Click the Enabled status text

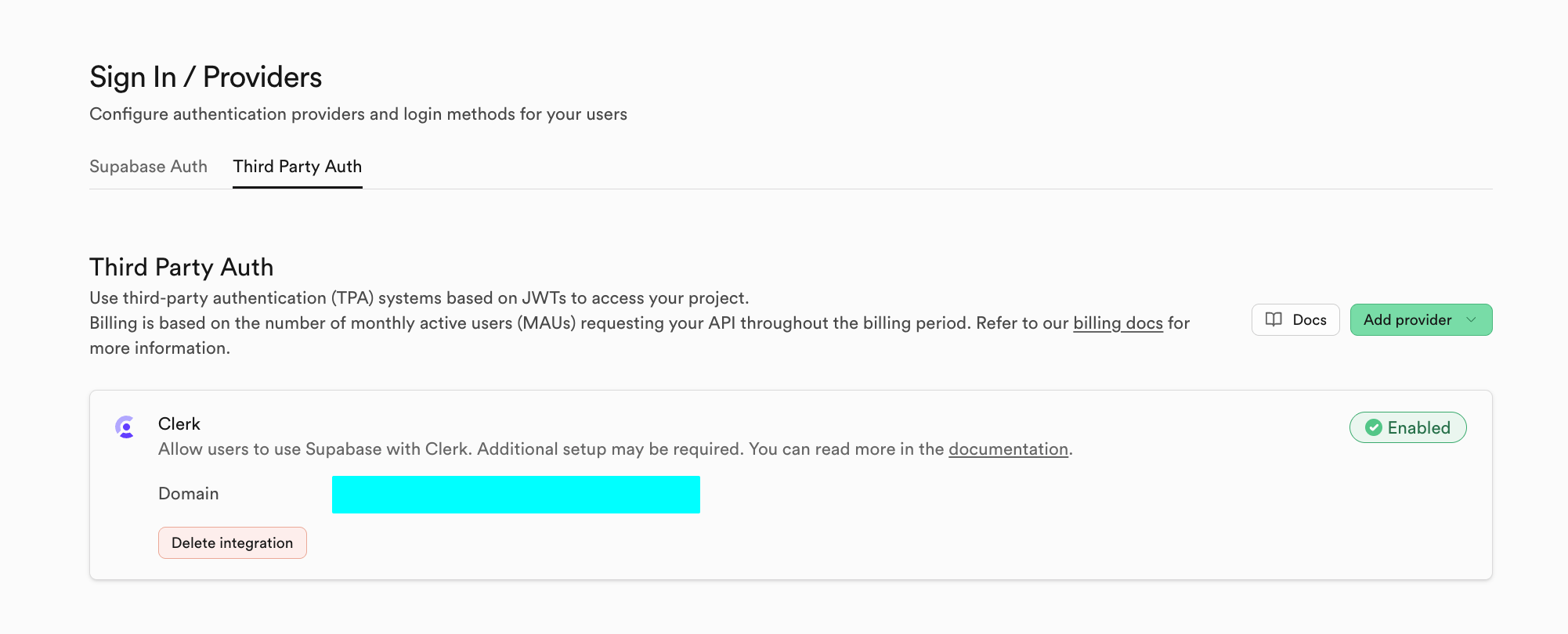1418,427
